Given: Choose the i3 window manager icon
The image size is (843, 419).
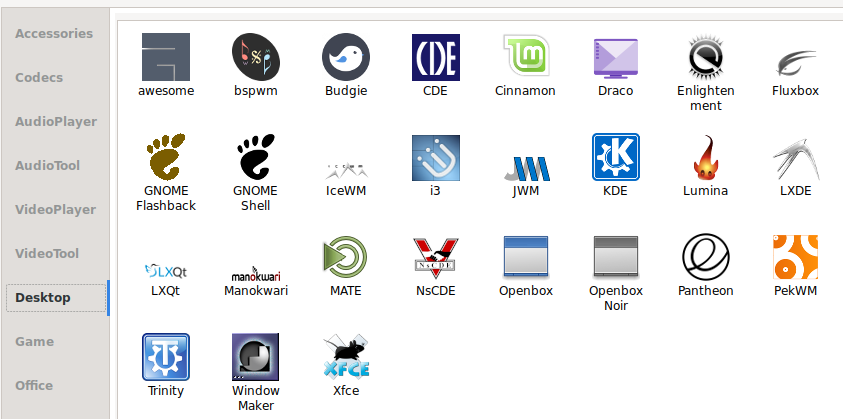Looking at the screenshot, I should 435,157.
